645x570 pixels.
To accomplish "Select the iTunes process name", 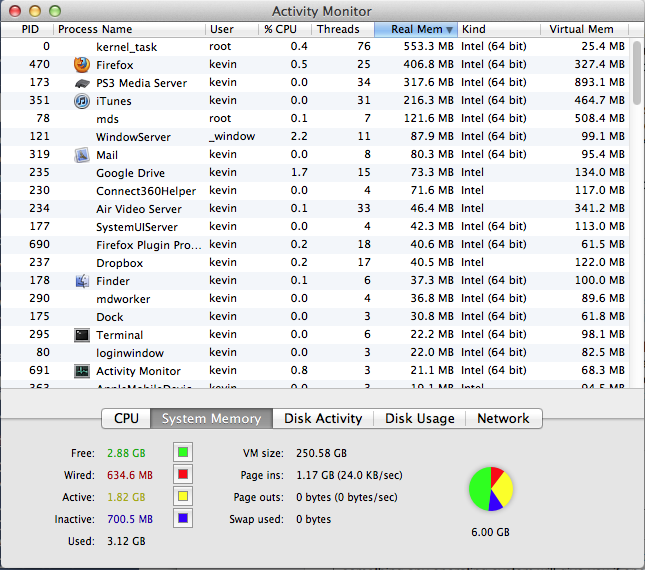I will coord(114,101).
